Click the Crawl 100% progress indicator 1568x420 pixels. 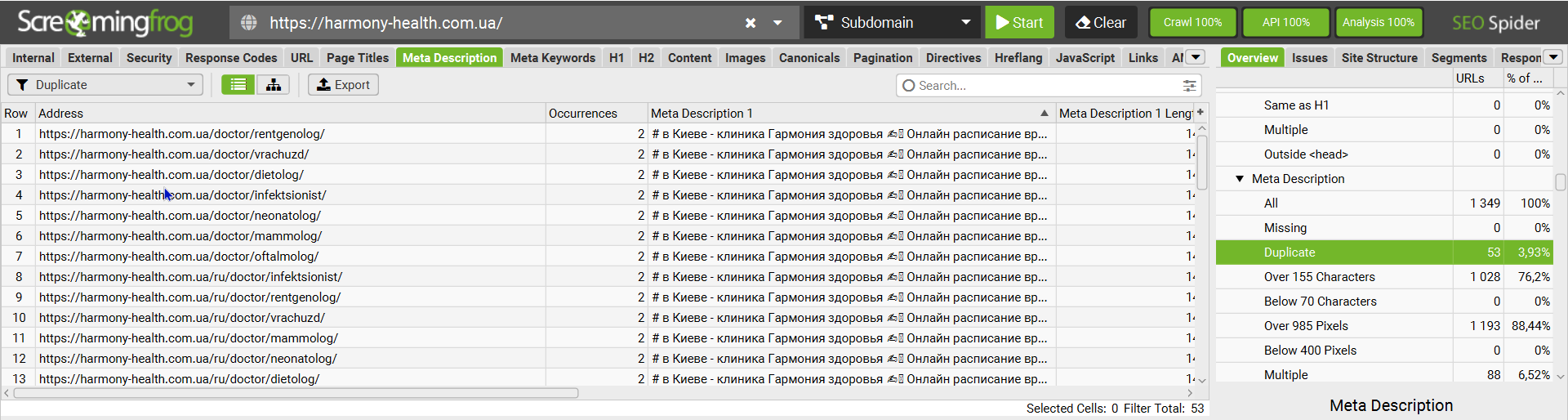coord(1192,23)
